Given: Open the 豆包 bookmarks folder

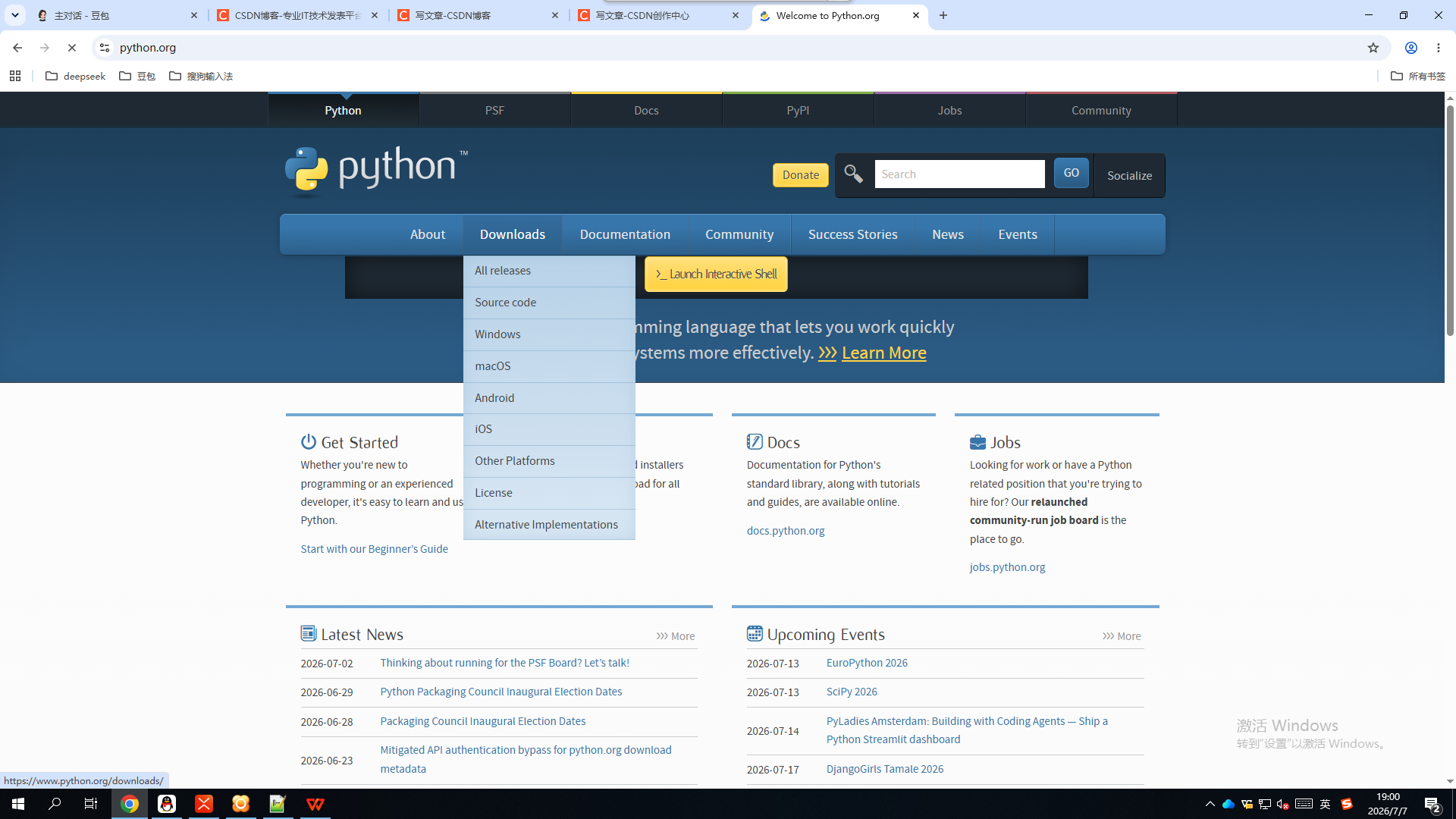Looking at the screenshot, I should pyautogui.click(x=137, y=76).
